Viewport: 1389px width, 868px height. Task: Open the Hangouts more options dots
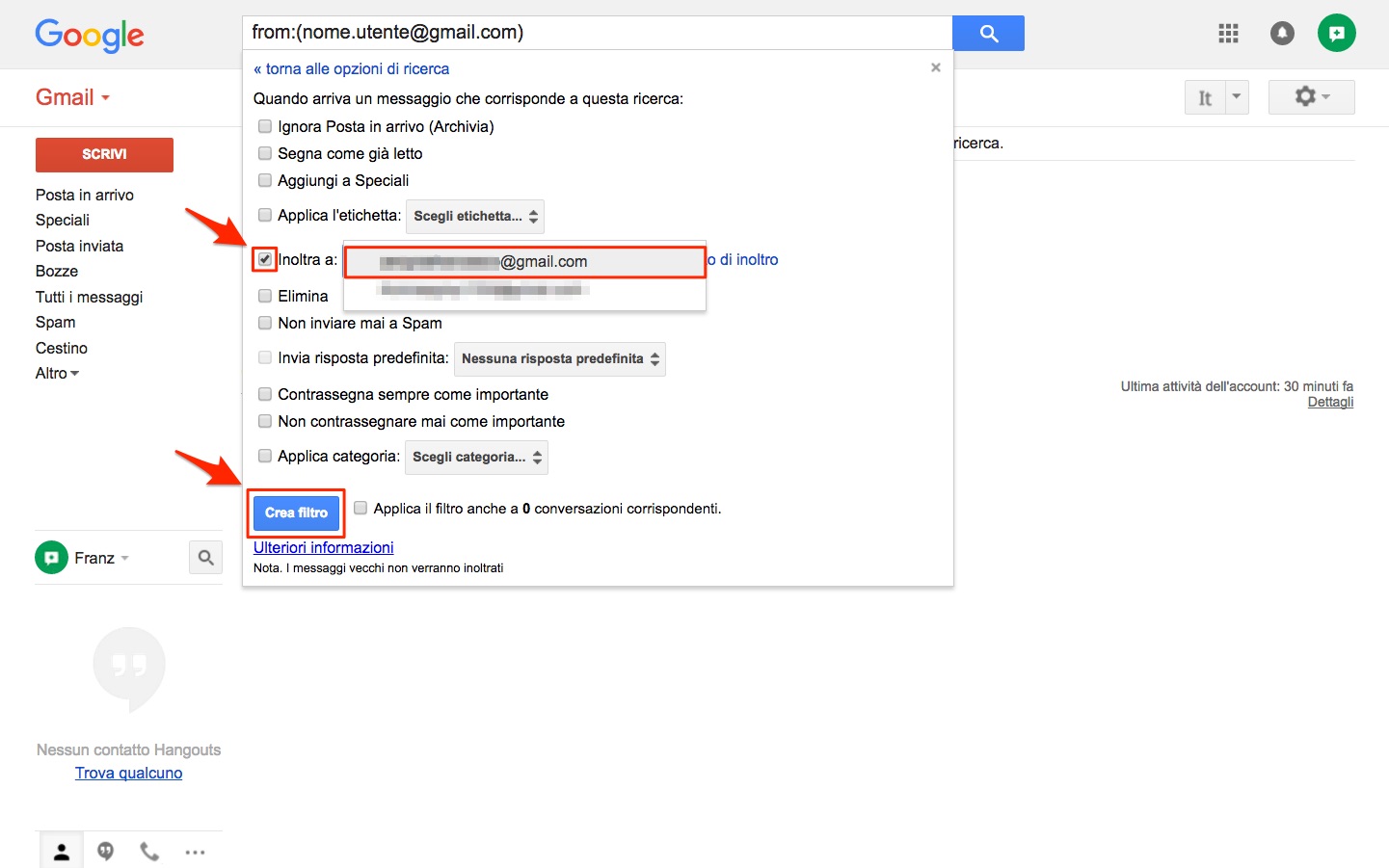[x=195, y=852]
